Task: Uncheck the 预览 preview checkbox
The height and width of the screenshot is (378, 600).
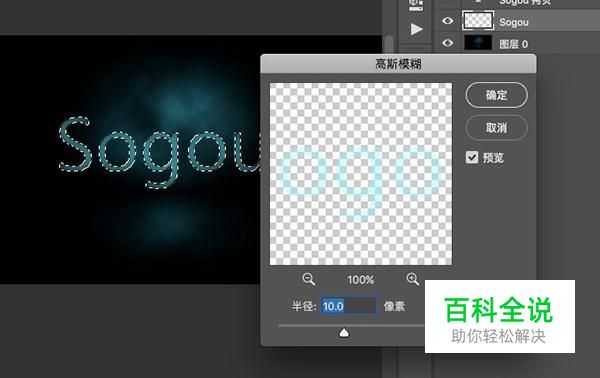Action: [x=472, y=157]
